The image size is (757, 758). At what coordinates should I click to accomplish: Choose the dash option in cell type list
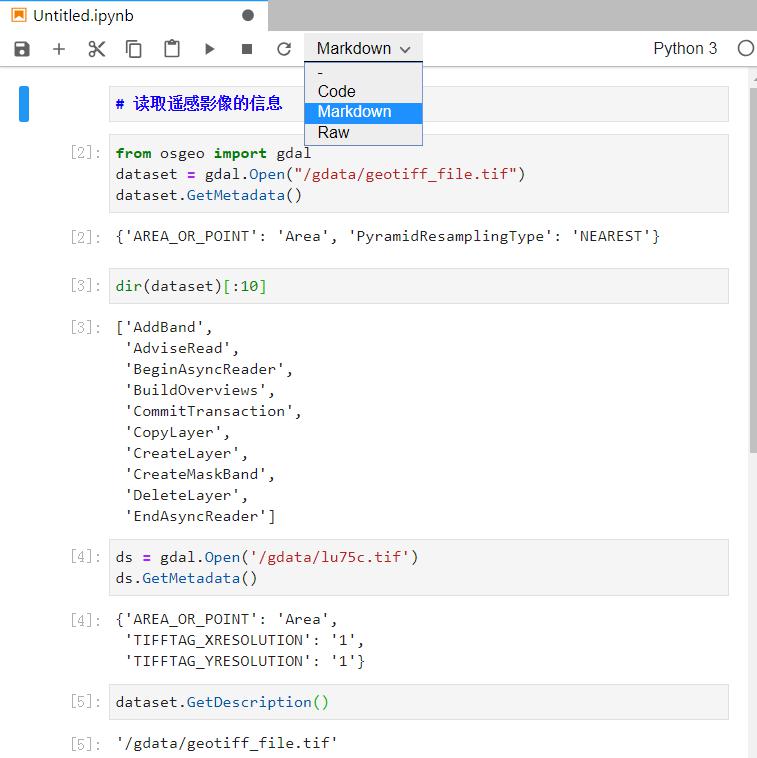click(x=363, y=73)
